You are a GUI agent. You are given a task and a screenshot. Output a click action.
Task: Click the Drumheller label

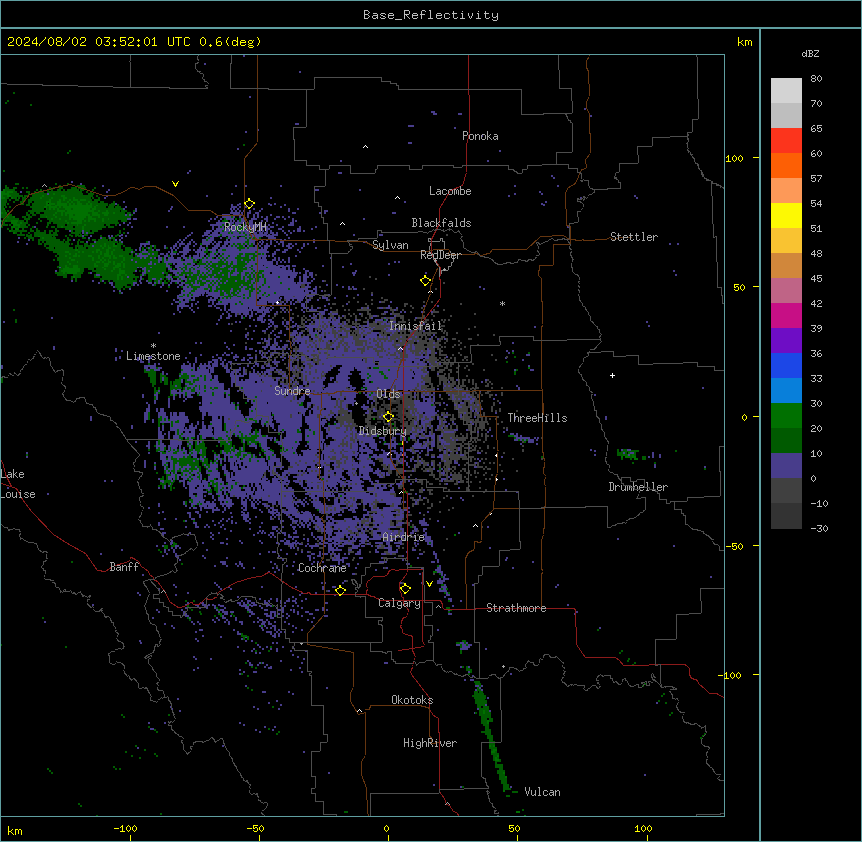click(638, 487)
